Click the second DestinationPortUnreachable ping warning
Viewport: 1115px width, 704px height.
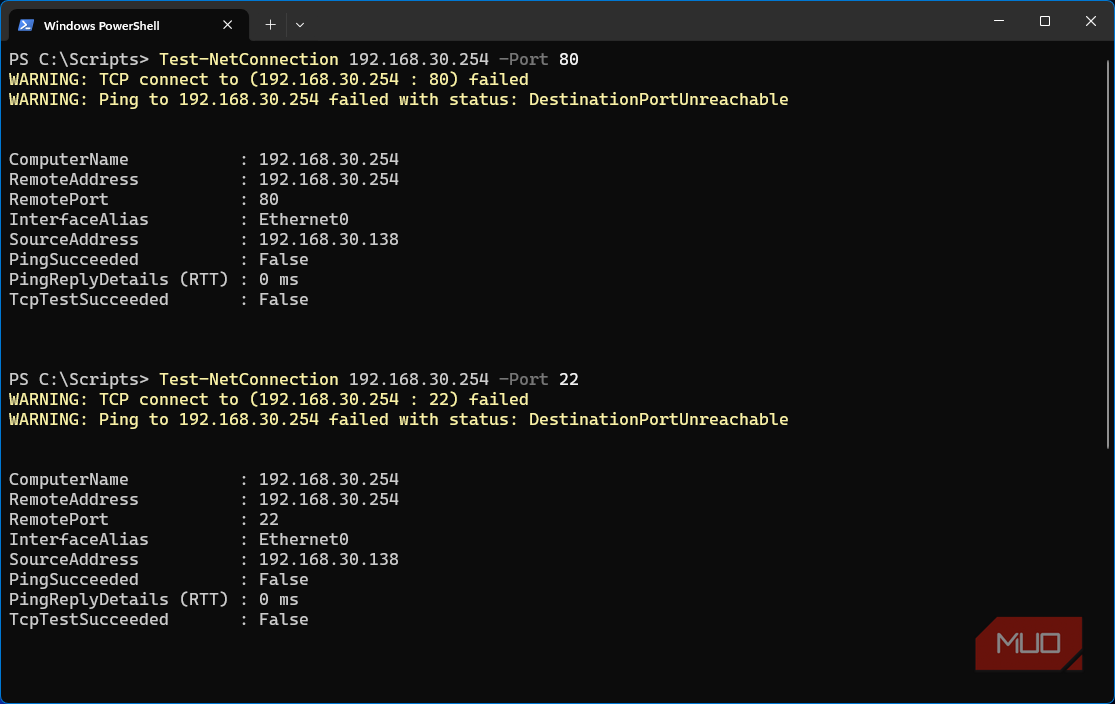398,419
